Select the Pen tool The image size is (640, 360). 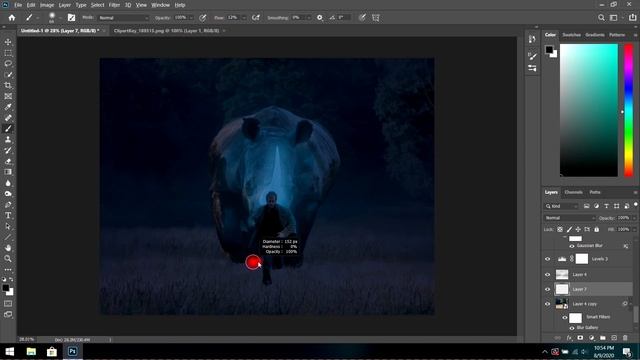[x=8, y=204]
